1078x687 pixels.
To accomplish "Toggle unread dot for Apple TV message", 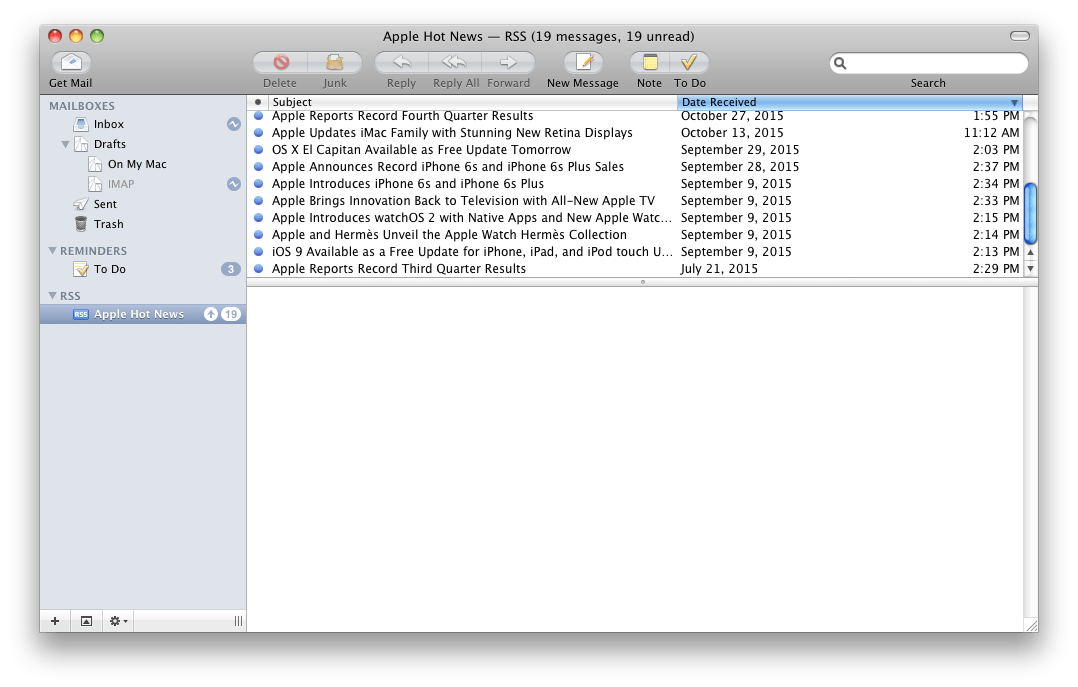I will tap(258, 201).
